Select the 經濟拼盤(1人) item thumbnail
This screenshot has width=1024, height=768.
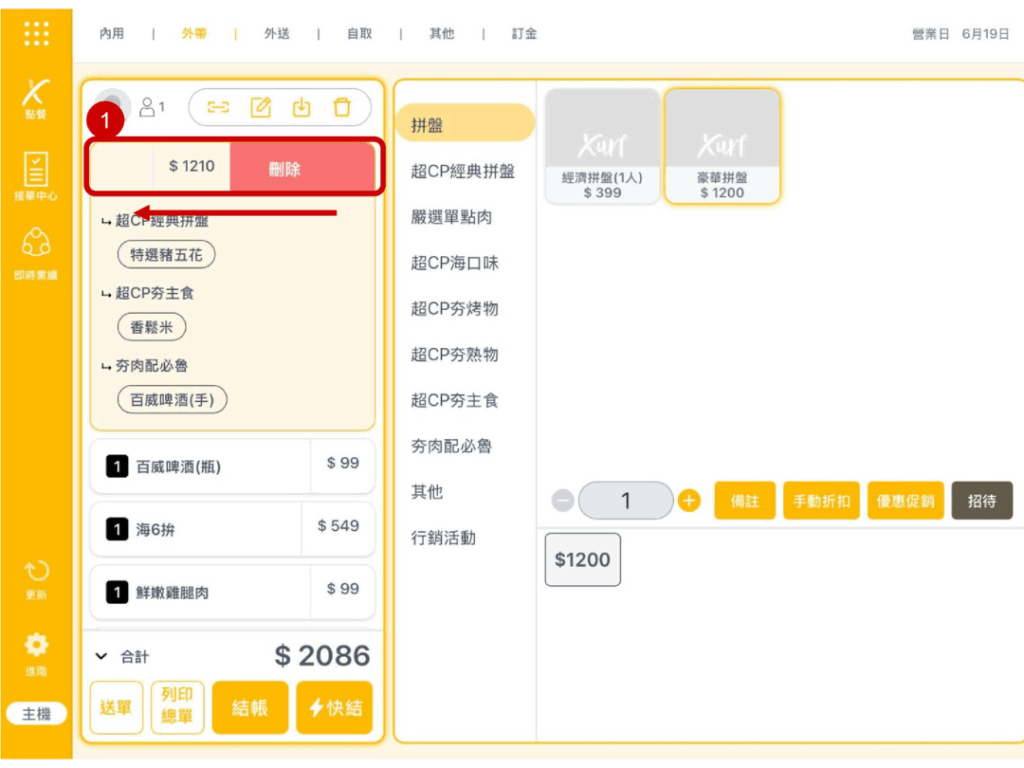(602, 146)
